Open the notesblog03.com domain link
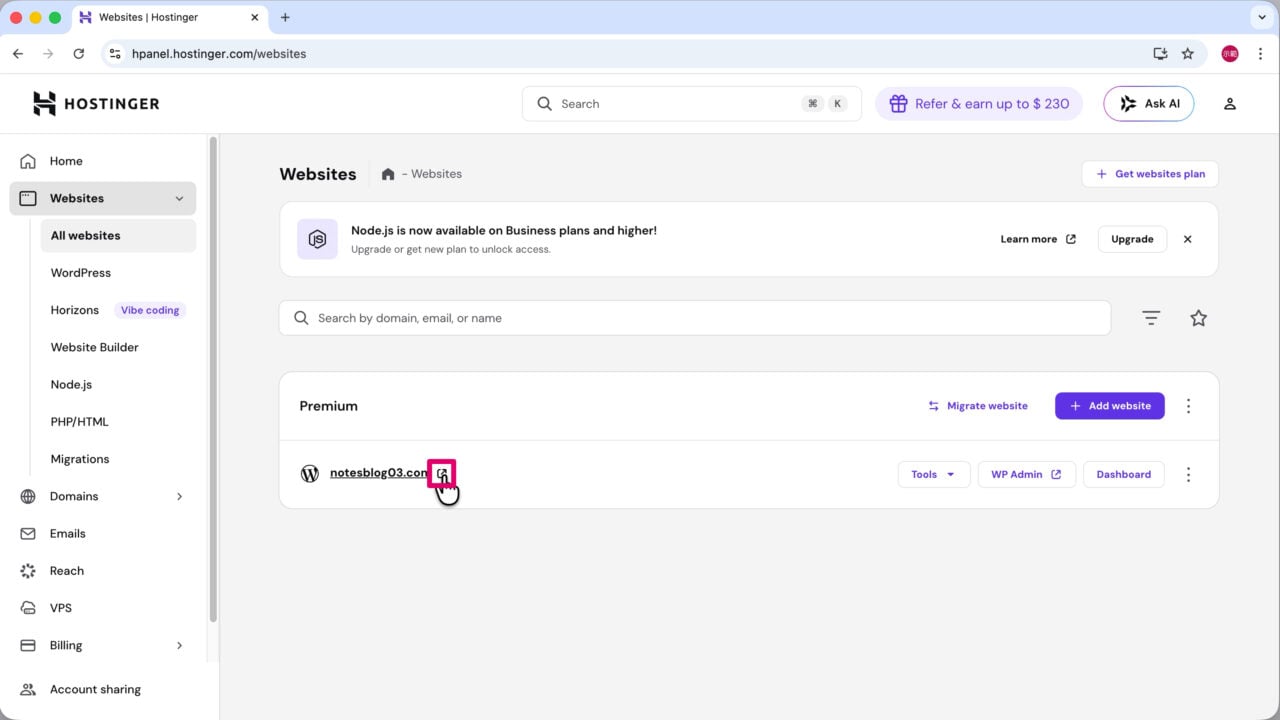Viewport: 1280px width, 720px height. coord(379,473)
